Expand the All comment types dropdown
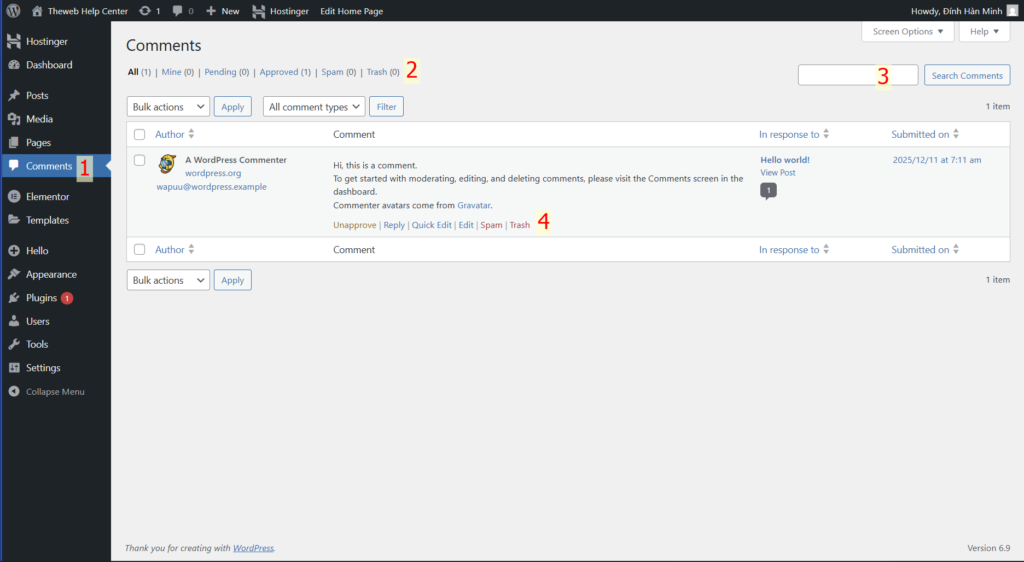This screenshot has width=1024, height=562. pos(314,107)
